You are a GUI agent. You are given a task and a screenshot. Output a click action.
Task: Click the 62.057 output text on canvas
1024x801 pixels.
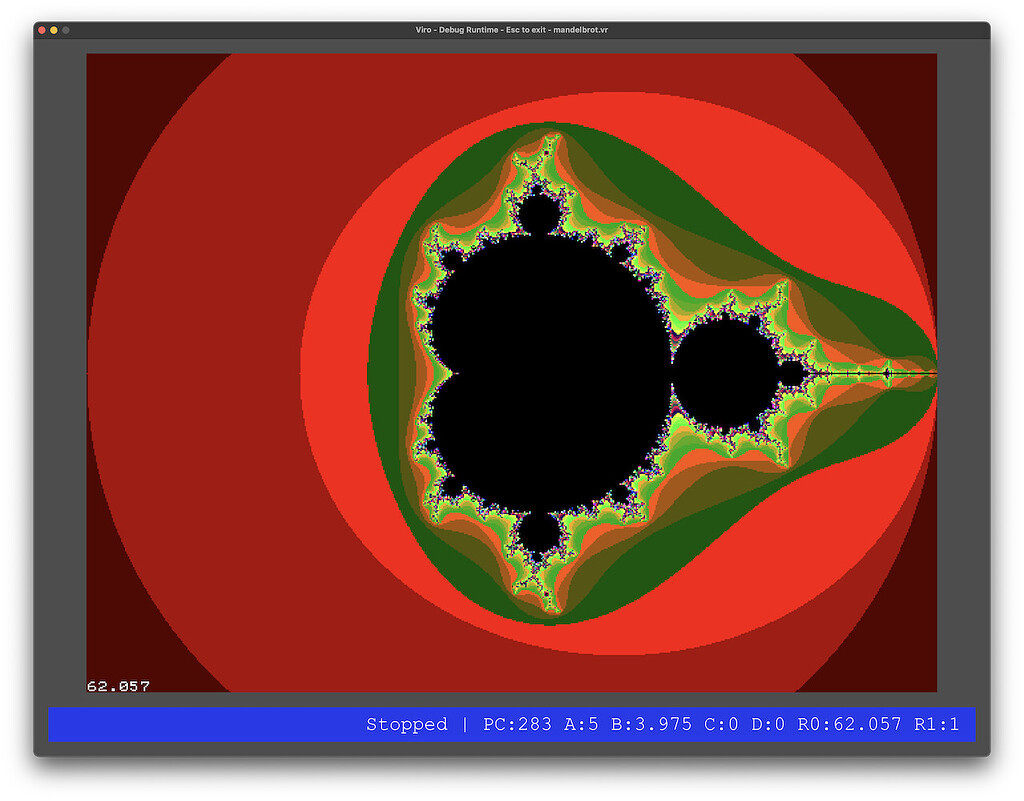click(x=118, y=686)
